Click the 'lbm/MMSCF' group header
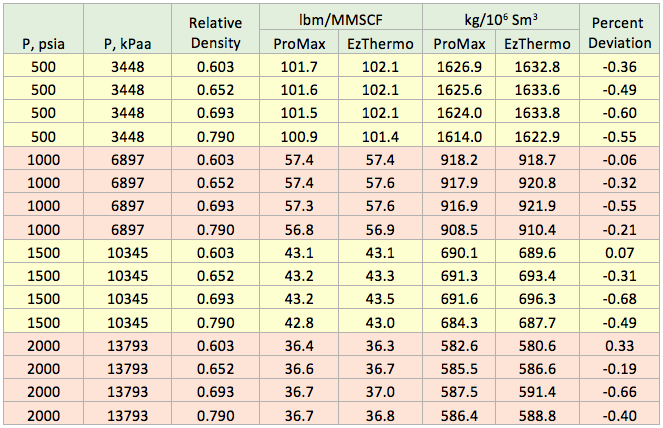The width and height of the screenshot is (663, 428). coord(341,17)
